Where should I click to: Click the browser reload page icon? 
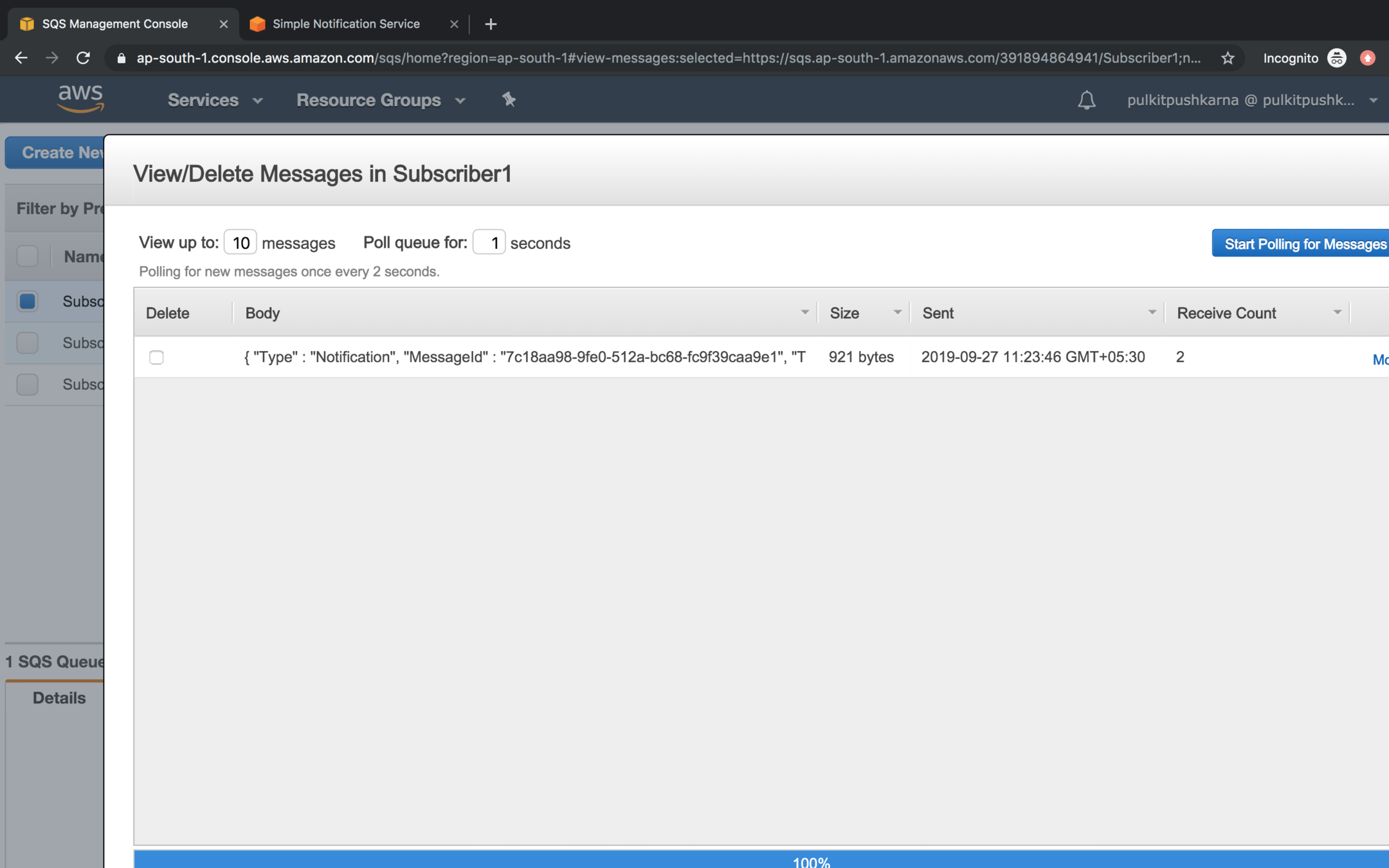click(83, 58)
